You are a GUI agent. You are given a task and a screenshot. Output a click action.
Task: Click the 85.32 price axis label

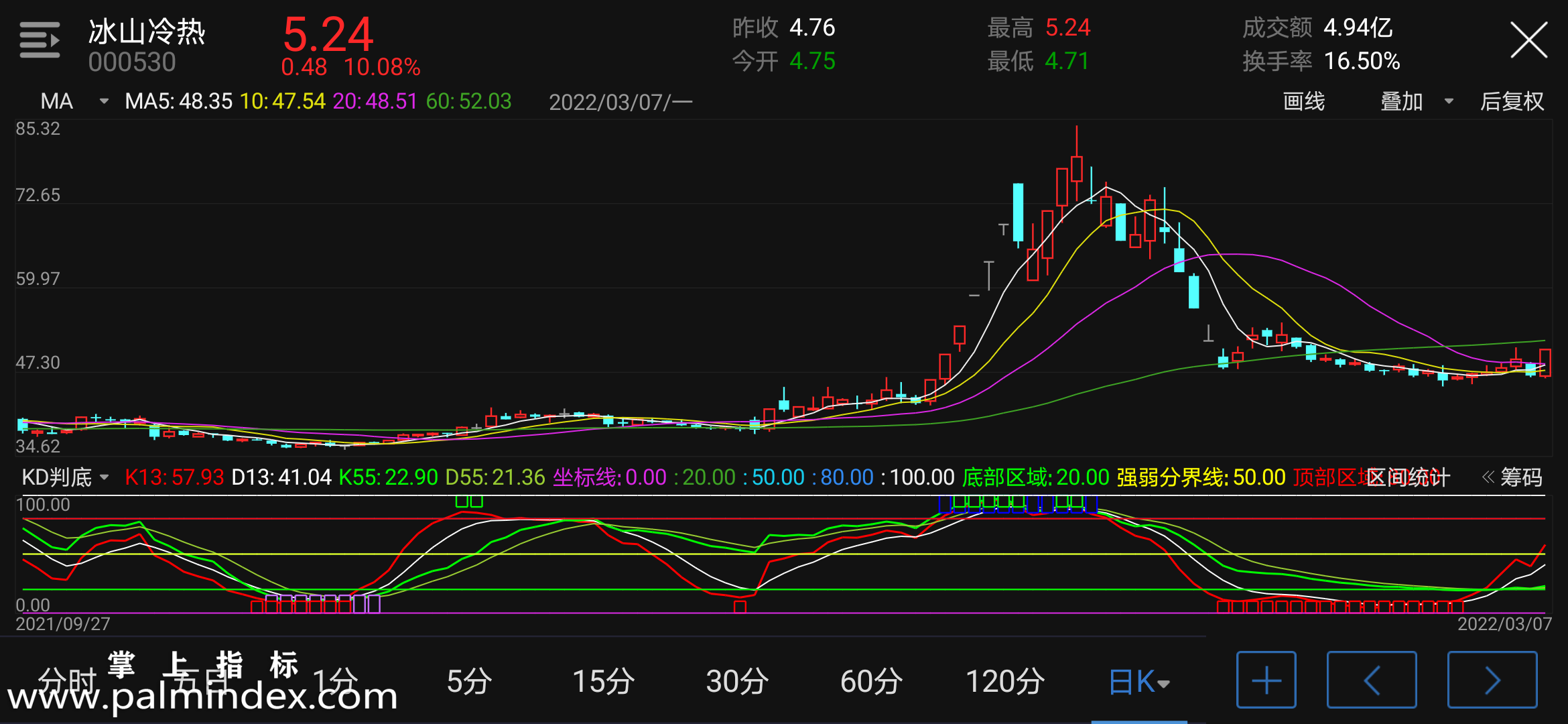point(38,129)
